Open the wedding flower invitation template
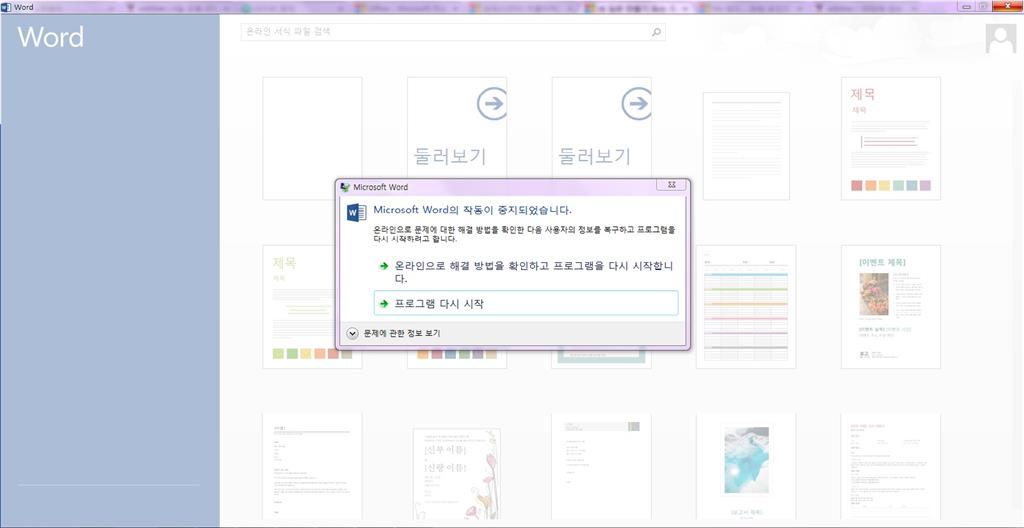Viewport: 1024px width, 528px height. pos(457,474)
